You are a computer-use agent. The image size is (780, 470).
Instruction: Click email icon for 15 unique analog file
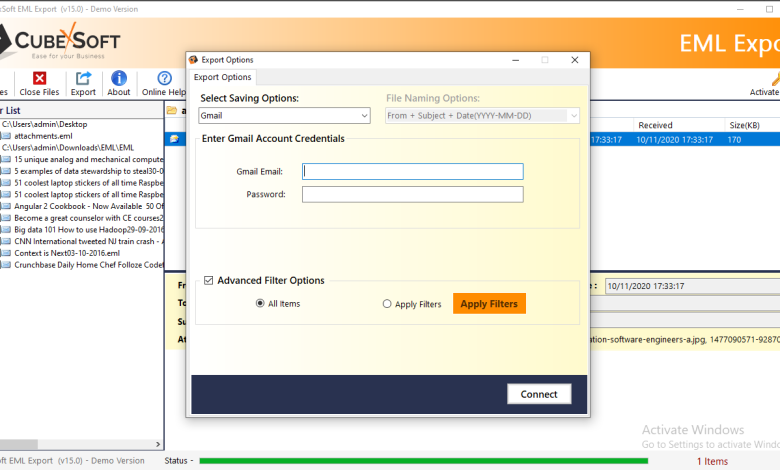(6, 159)
